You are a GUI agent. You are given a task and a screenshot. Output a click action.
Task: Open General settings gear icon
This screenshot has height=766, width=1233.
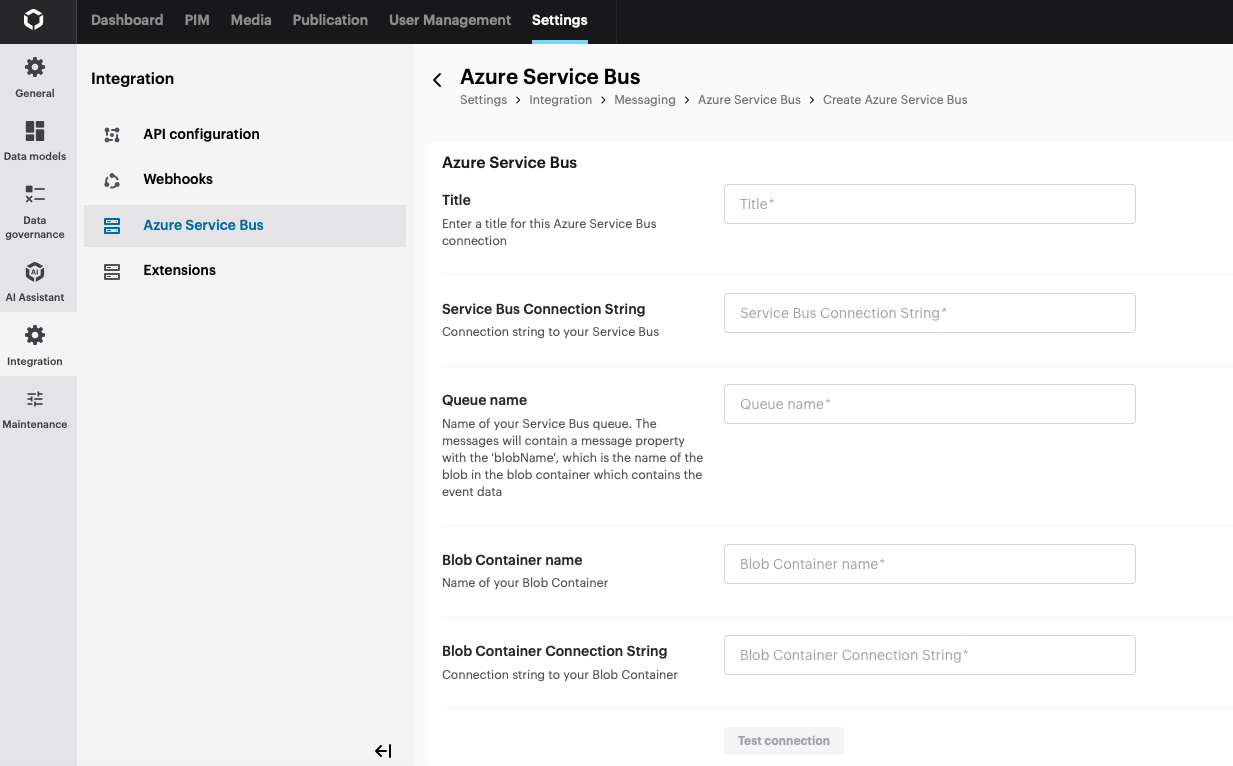click(35, 68)
